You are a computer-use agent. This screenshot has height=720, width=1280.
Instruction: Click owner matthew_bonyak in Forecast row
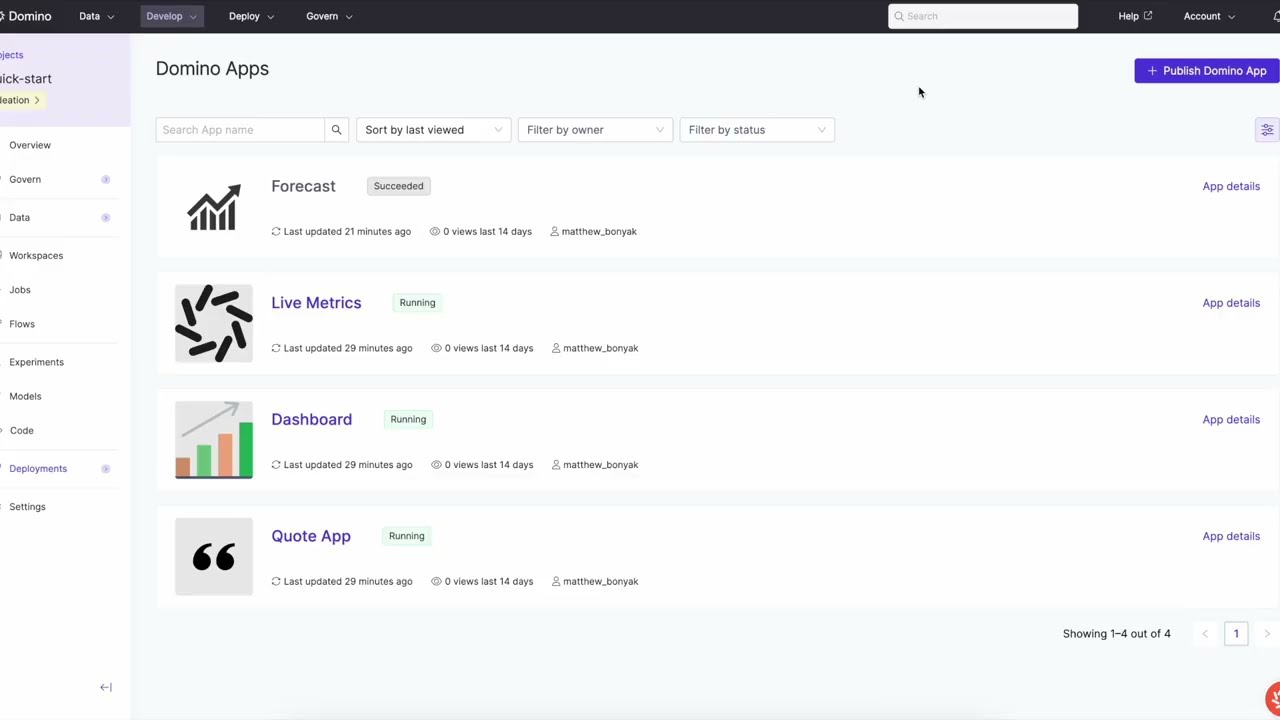599,231
